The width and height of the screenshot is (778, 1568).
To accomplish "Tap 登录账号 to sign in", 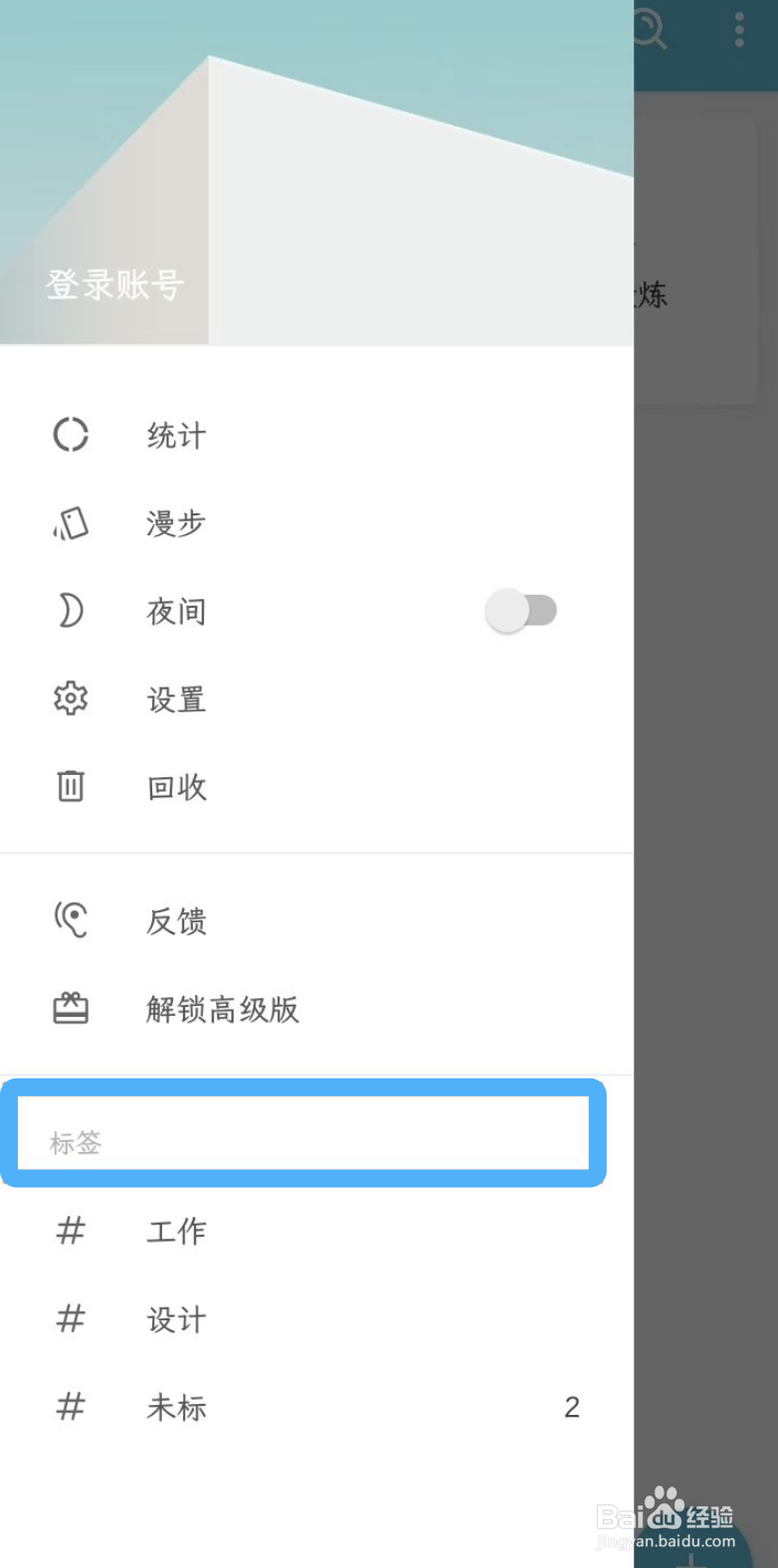I will pos(114,285).
